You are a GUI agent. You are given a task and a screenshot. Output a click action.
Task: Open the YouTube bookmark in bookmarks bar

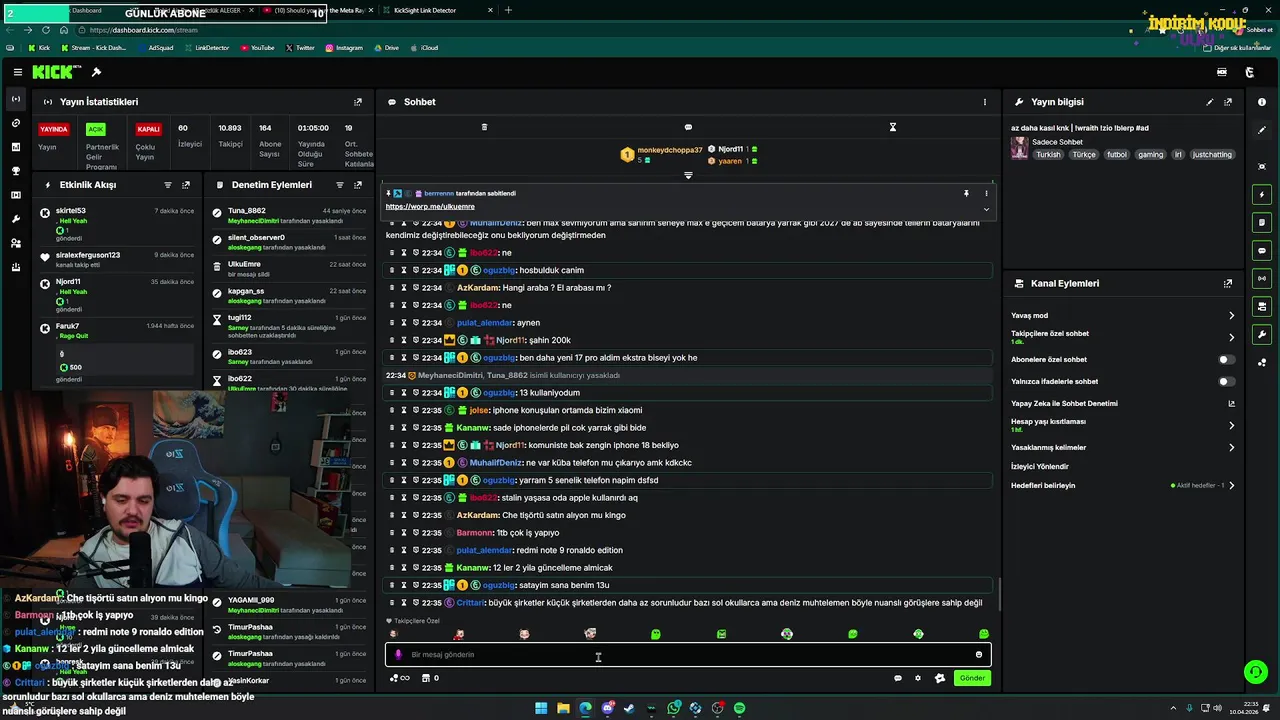pyautogui.click(x=257, y=48)
